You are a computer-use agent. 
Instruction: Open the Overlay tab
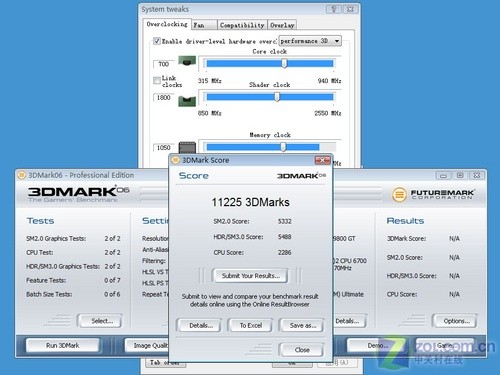click(282, 25)
